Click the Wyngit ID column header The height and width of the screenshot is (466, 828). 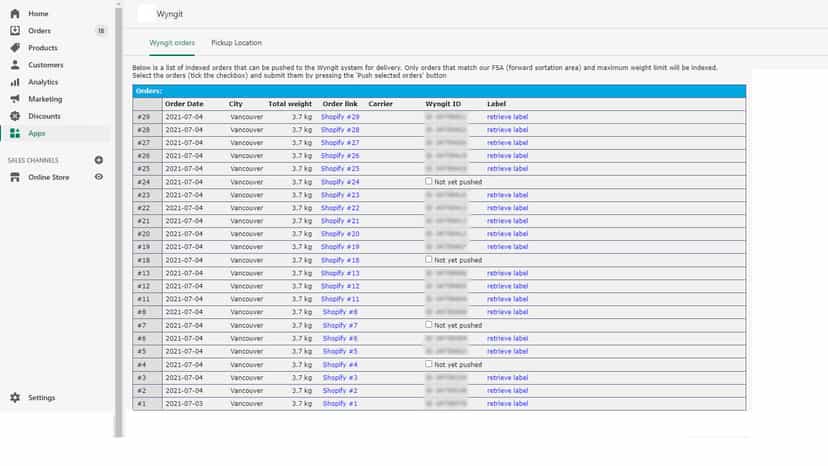pyautogui.click(x=443, y=104)
